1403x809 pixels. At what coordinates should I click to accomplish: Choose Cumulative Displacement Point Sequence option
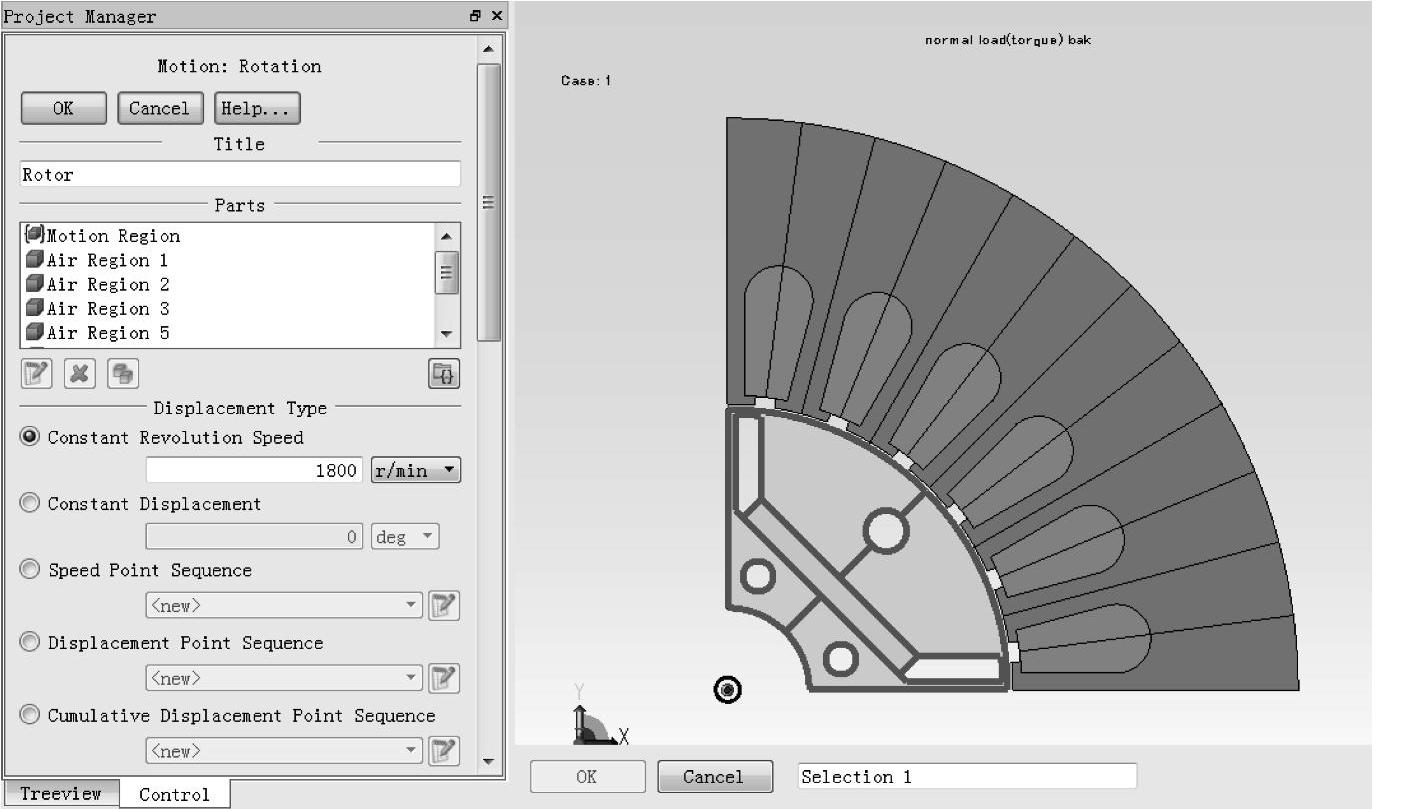point(31,716)
